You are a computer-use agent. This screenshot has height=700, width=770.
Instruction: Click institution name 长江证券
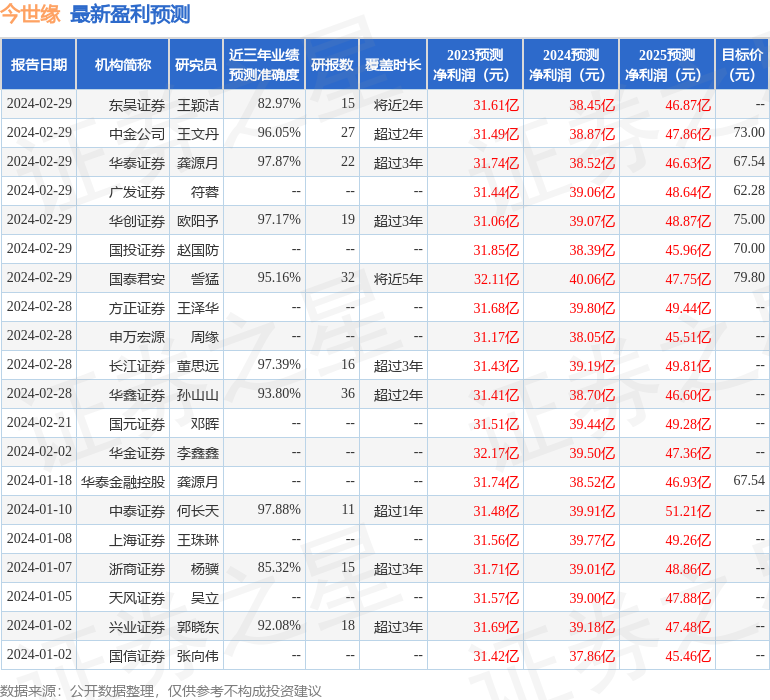pyautogui.click(x=137, y=366)
